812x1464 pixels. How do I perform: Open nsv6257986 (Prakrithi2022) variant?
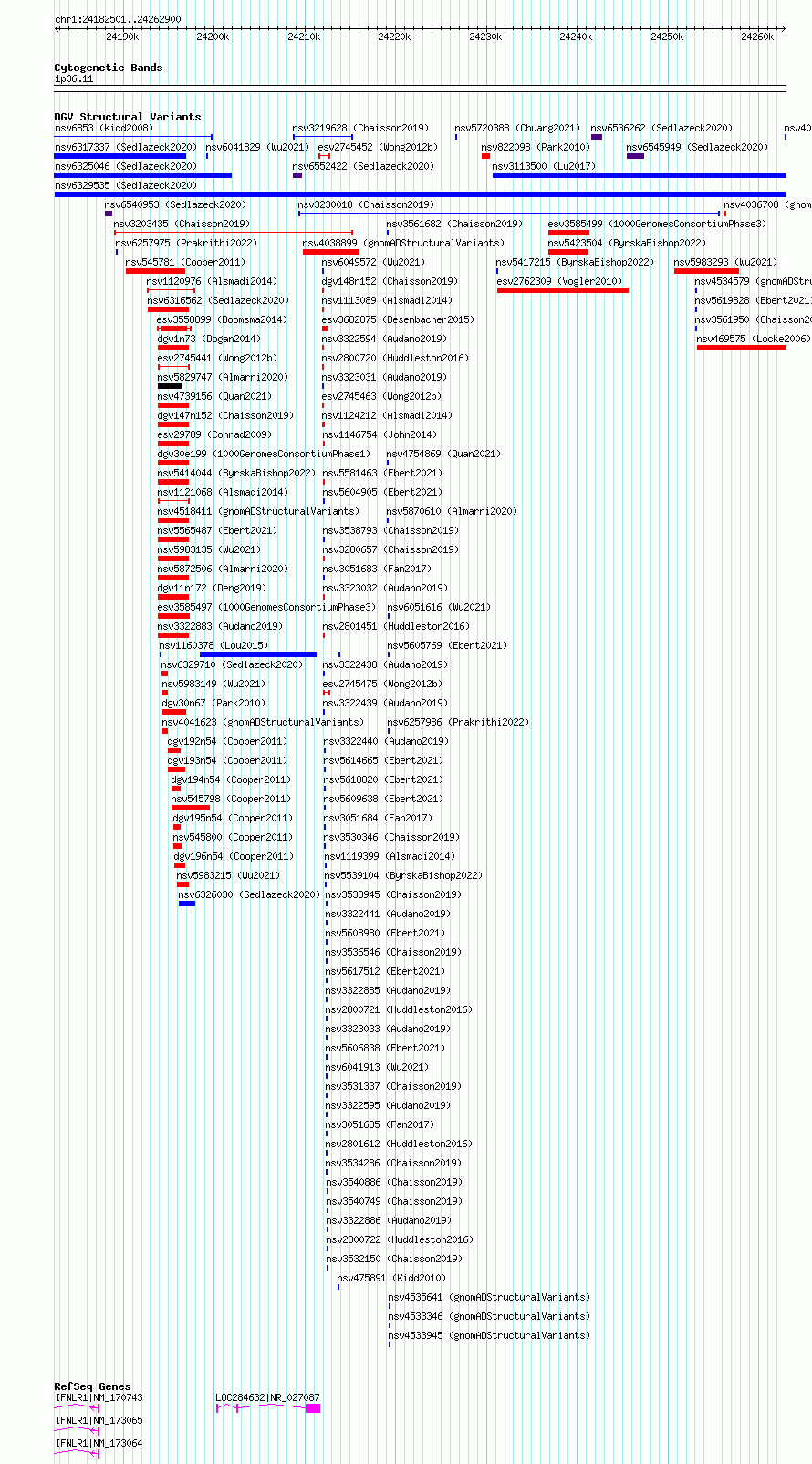(x=458, y=723)
